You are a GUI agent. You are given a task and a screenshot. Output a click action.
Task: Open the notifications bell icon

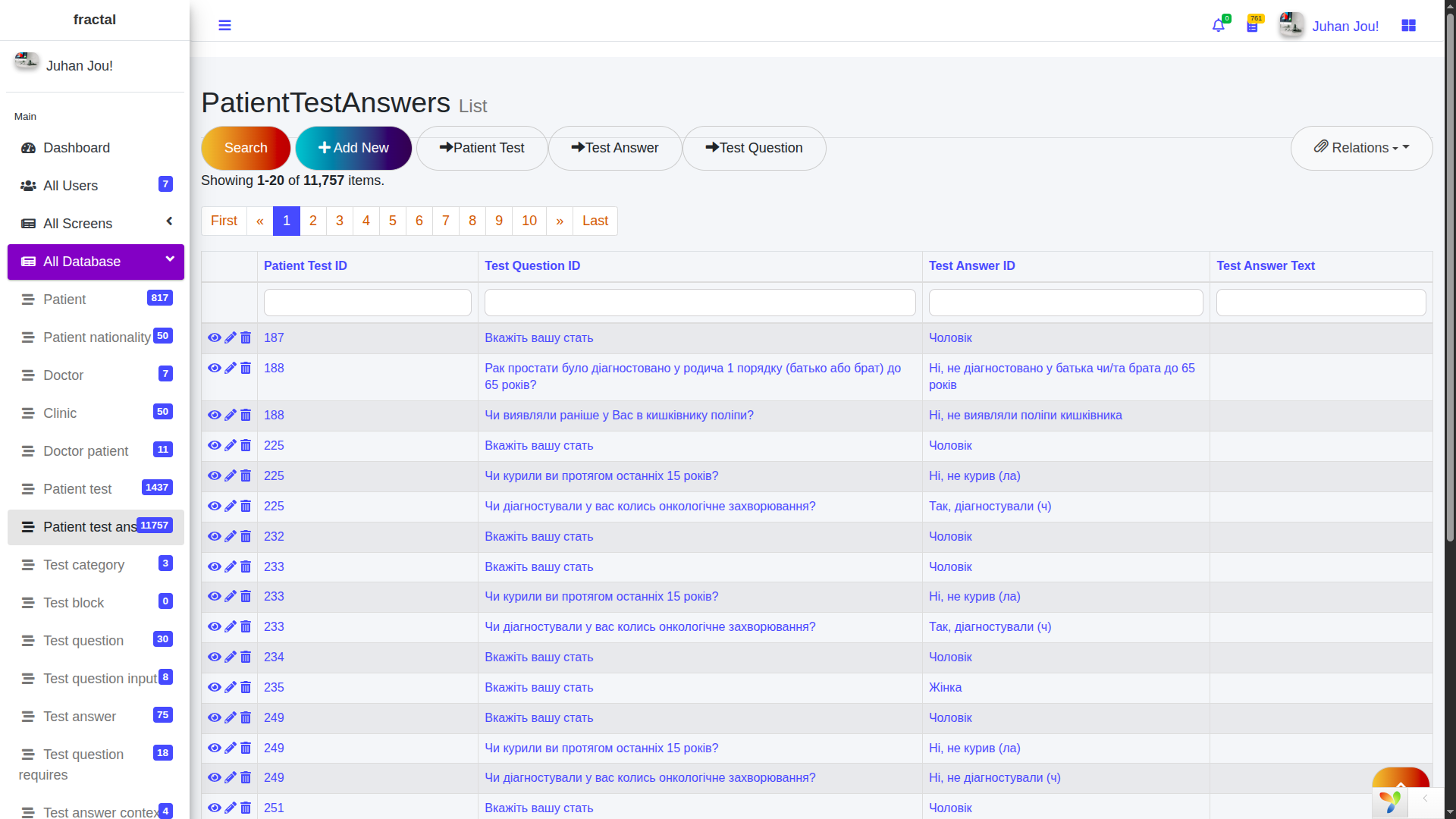tap(1218, 26)
